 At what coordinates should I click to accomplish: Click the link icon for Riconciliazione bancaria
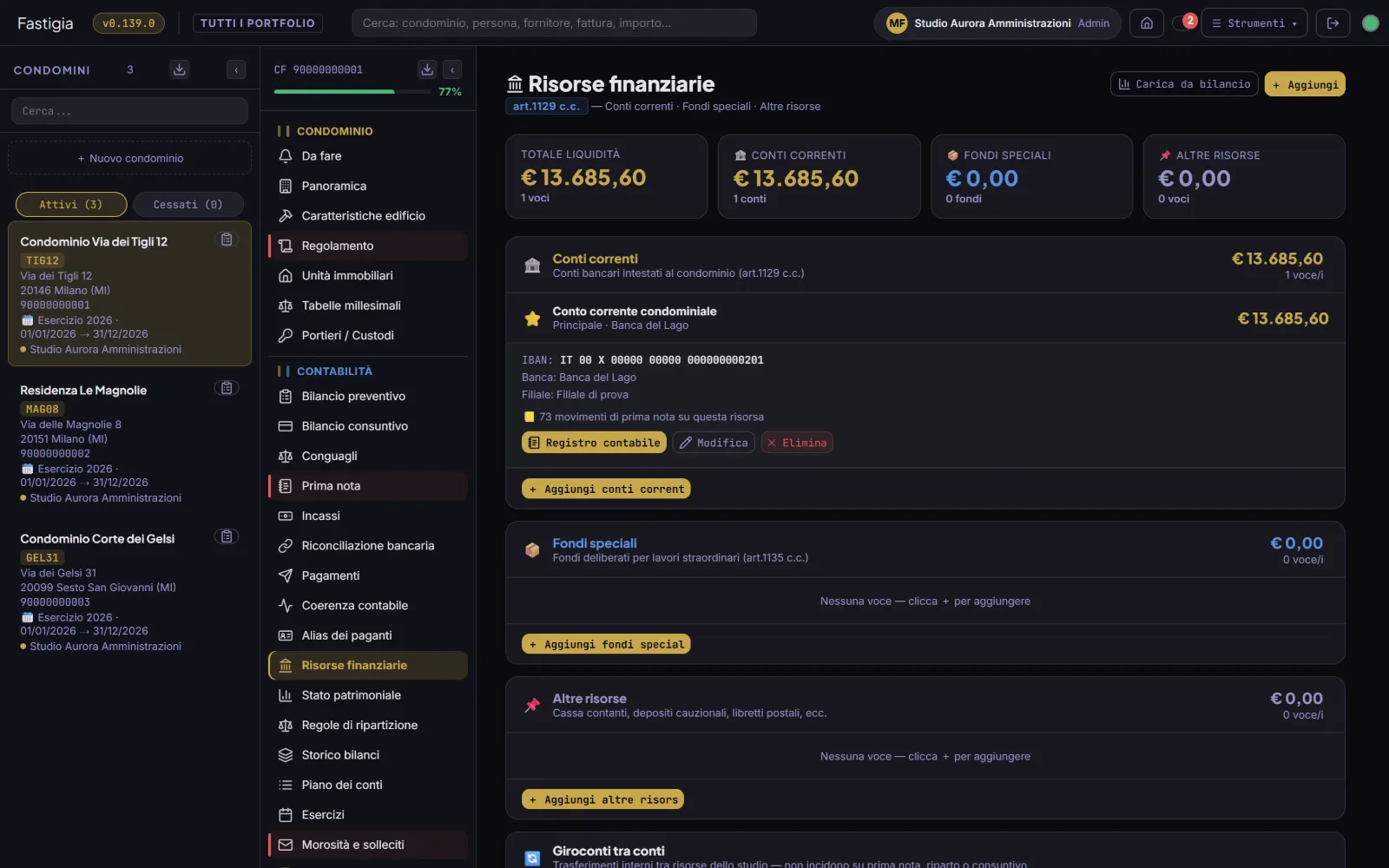[x=285, y=546]
